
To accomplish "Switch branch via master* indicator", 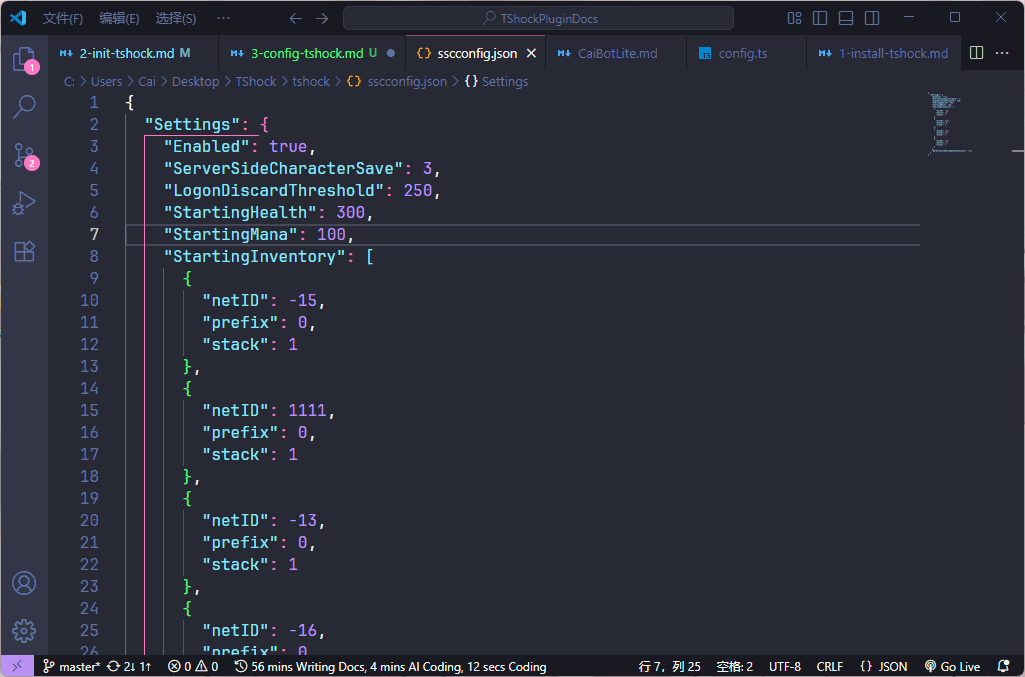I will click(x=72, y=667).
